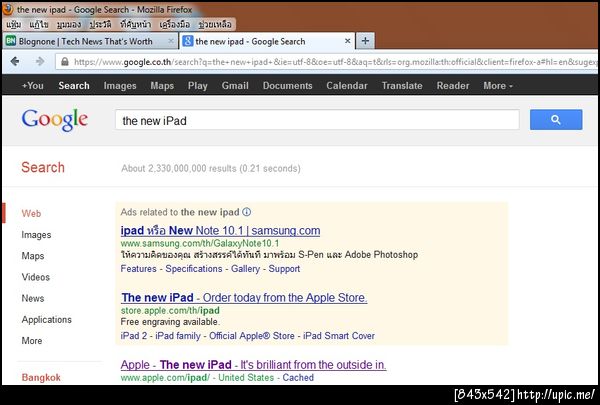This screenshot has height=405, width=600.
Task: Open Images in the black Google bar
Action: point(120,85)
